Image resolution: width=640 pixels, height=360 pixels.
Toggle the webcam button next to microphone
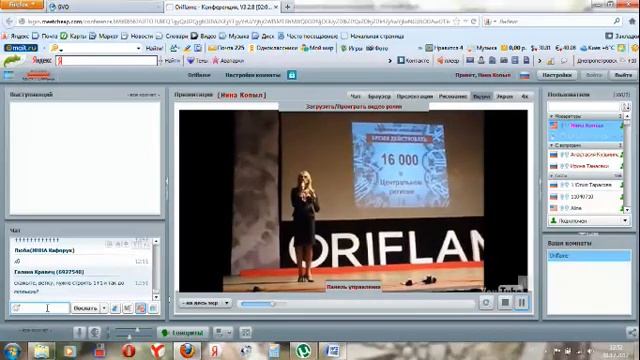click(x=95, y=333)
